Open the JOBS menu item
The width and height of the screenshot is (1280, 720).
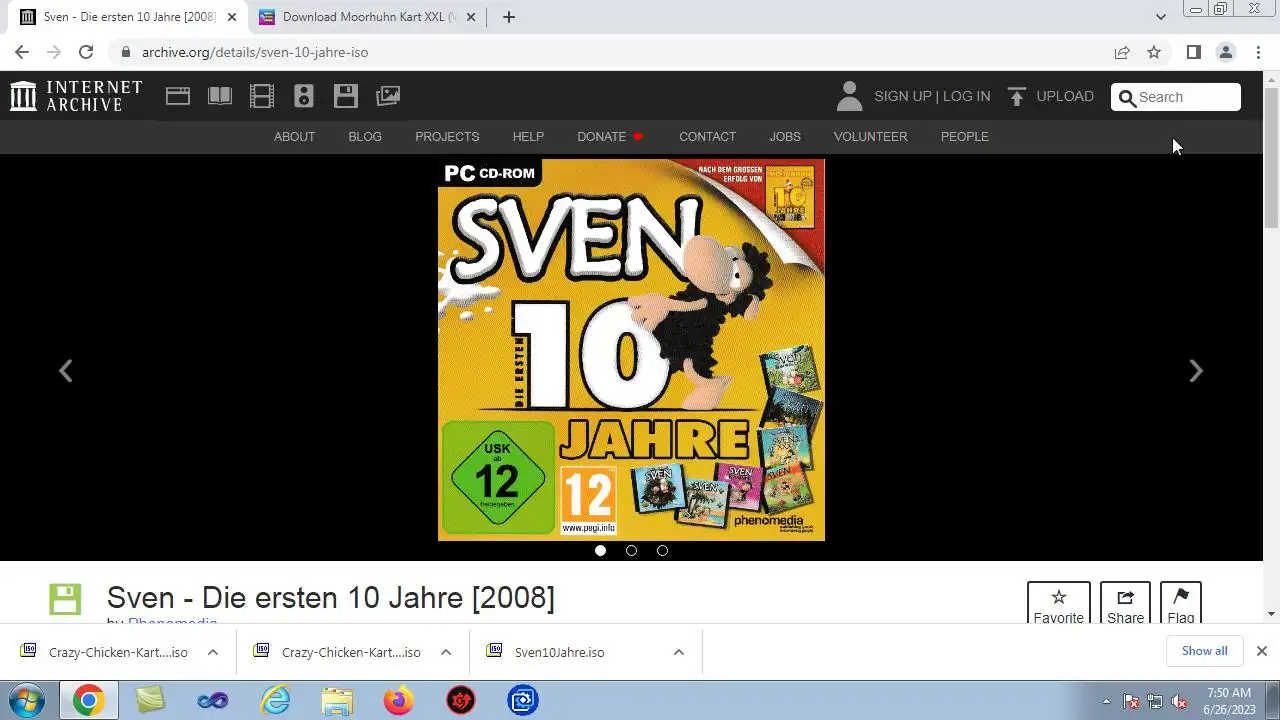point(785,137)
